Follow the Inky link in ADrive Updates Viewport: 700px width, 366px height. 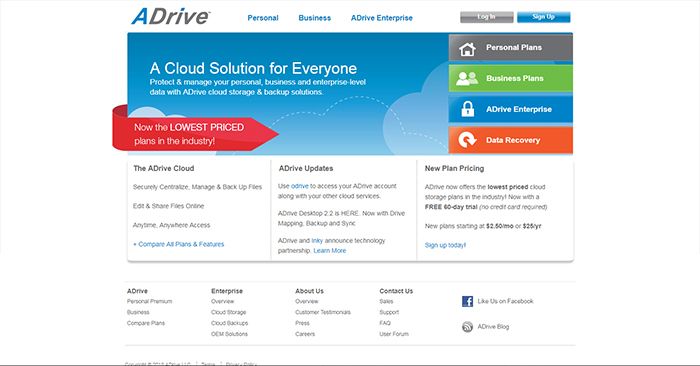pyautogui.click(x=317, y=241)
